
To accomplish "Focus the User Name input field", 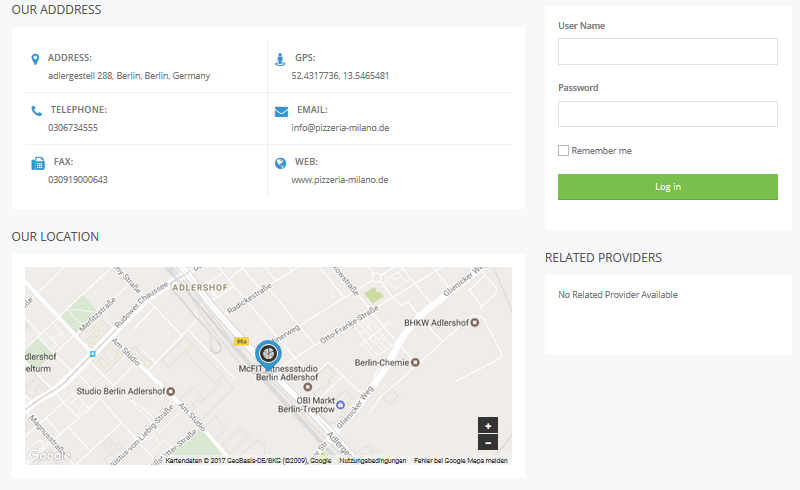I will 667,52.
